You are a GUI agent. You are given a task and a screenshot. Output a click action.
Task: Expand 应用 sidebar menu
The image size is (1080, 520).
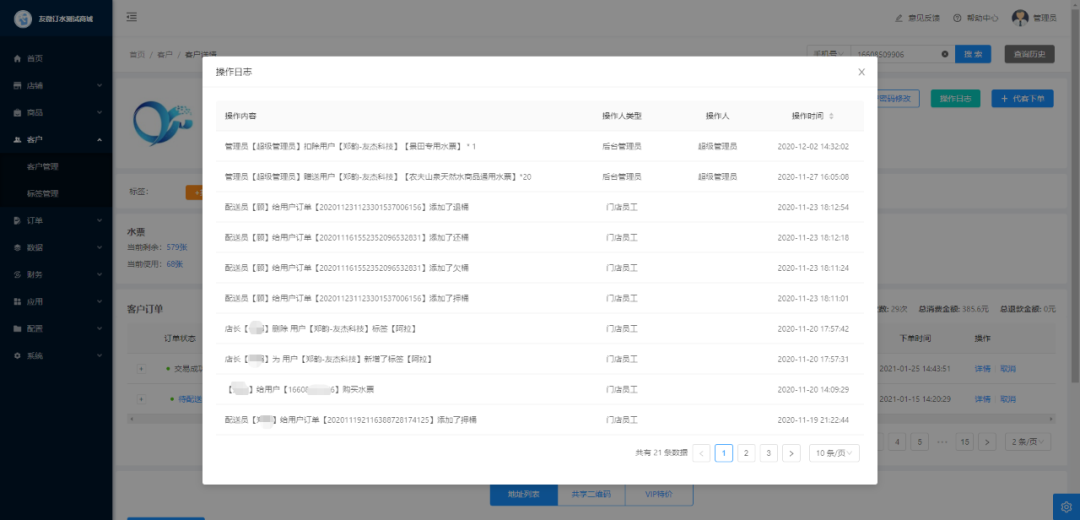pyautogui.click(x=56, y=302)
